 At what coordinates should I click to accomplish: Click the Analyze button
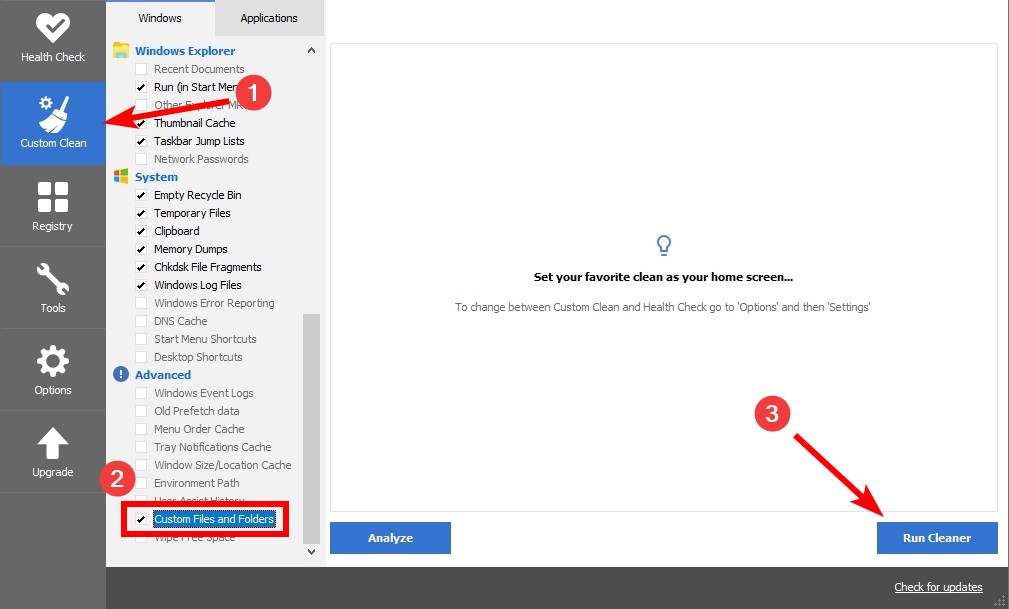390,538
